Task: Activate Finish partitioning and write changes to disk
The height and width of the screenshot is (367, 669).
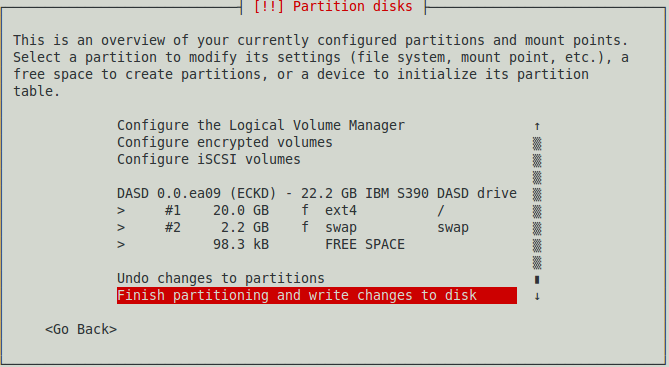Action: click(317, 295)
